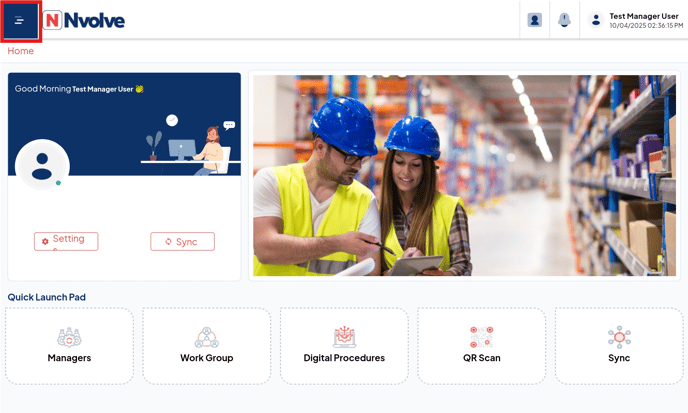Open the Digital Procedures tile label
688x413 pixels.
pyautogui.click(x=344, y=358)
